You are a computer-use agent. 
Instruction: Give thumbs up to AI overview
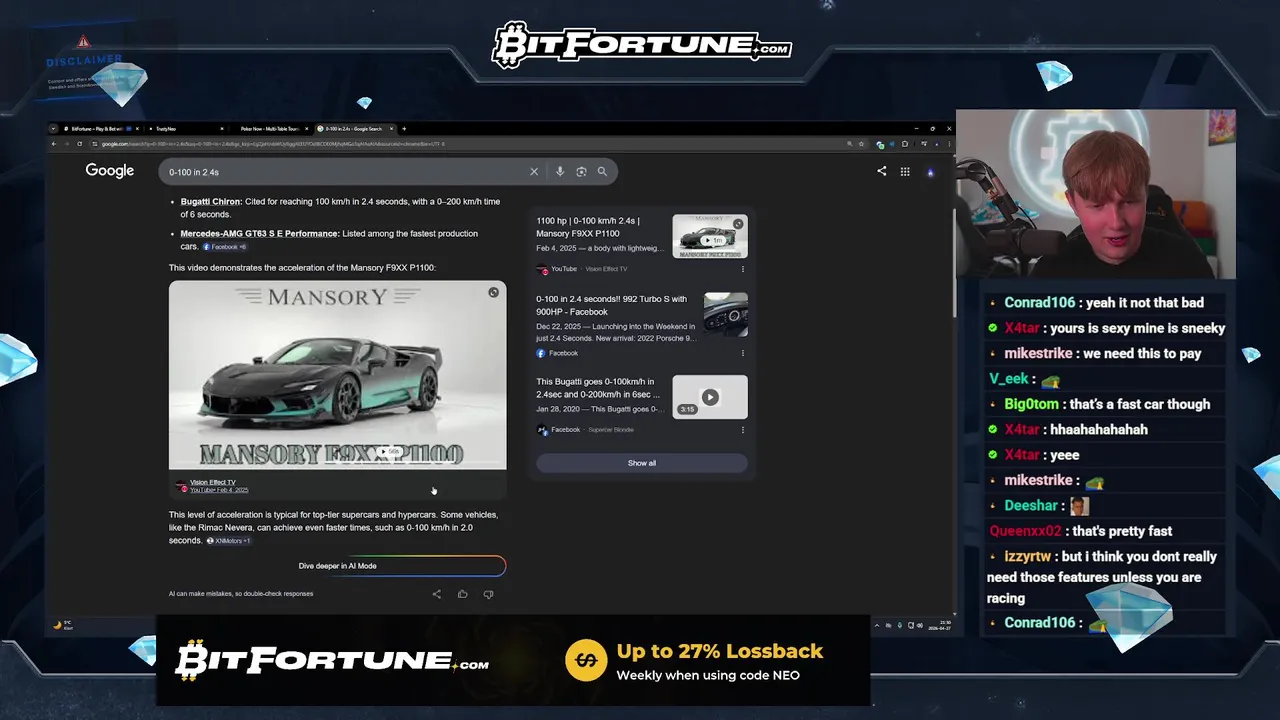point(462,594)
